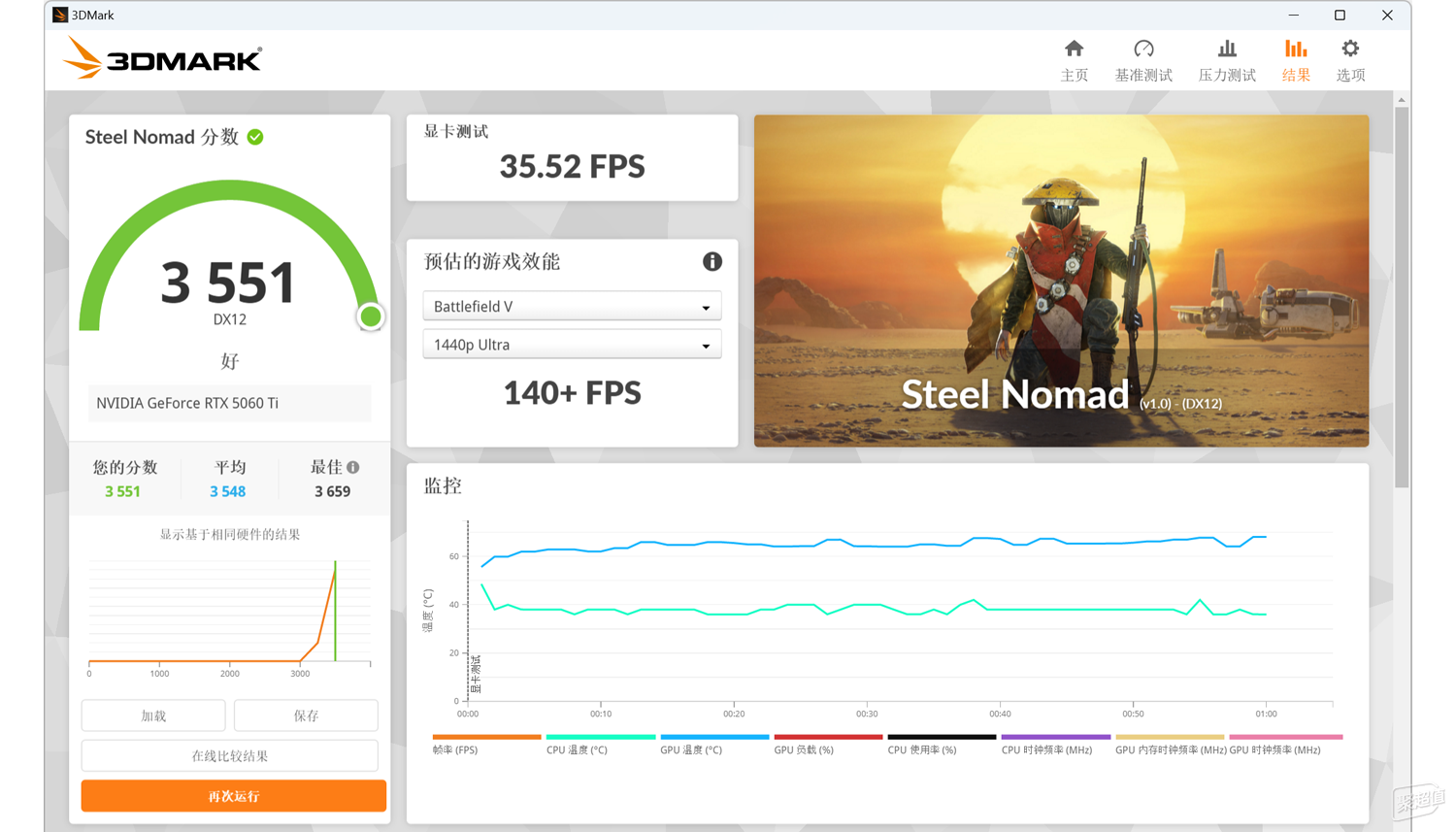
Task: Click the info icon beside 预估的游戏效能
Action: [712, 261]
